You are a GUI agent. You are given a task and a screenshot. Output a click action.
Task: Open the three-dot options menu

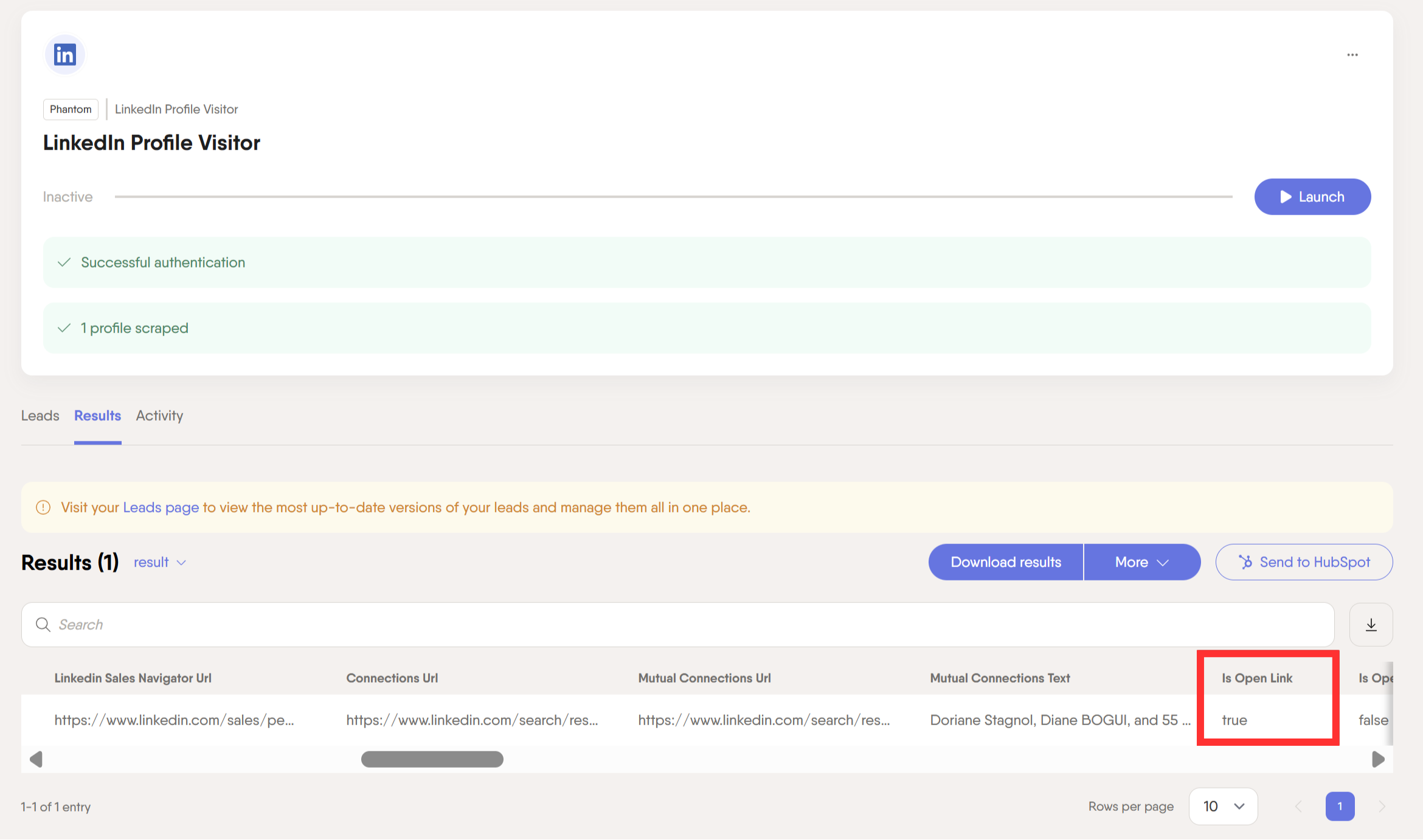[x=1352, y=55]
